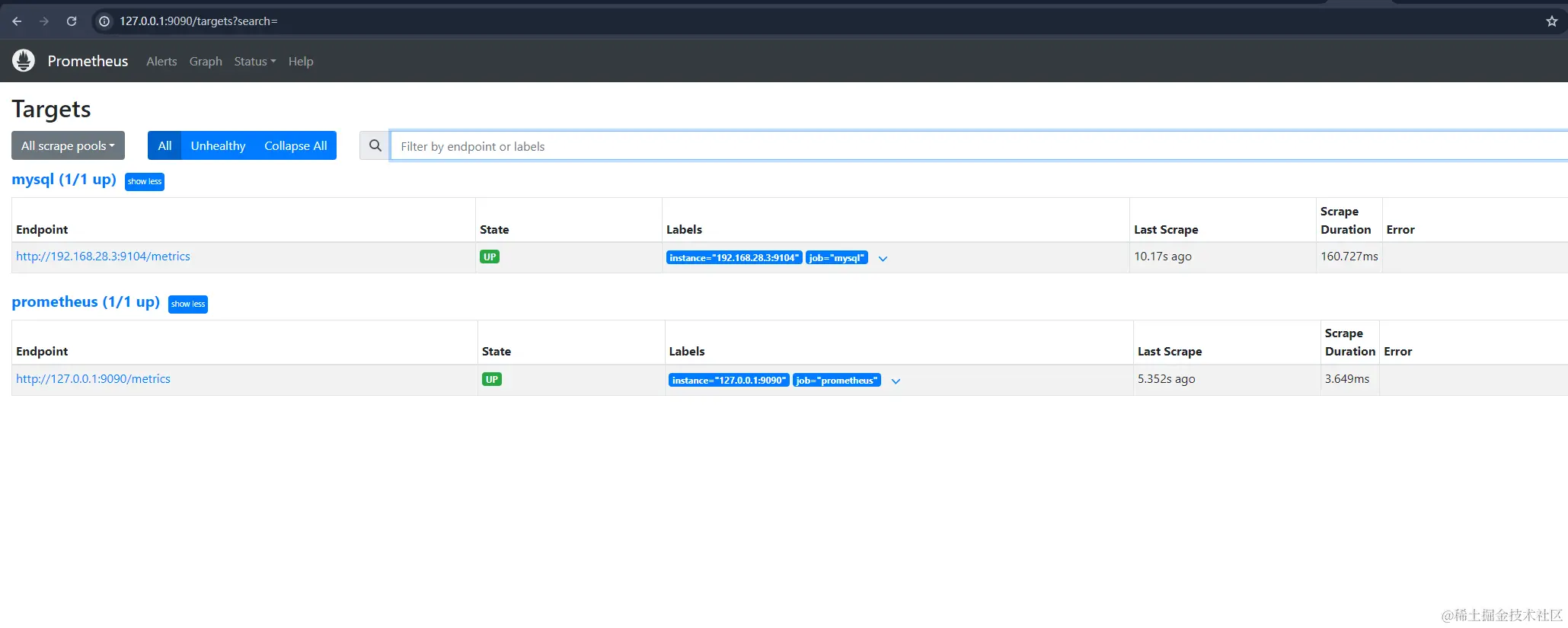1568x628 pixels.
Task: Open the http://192.168.28.3:9104/metrics endpoint link
Action: tap(103, 257)
